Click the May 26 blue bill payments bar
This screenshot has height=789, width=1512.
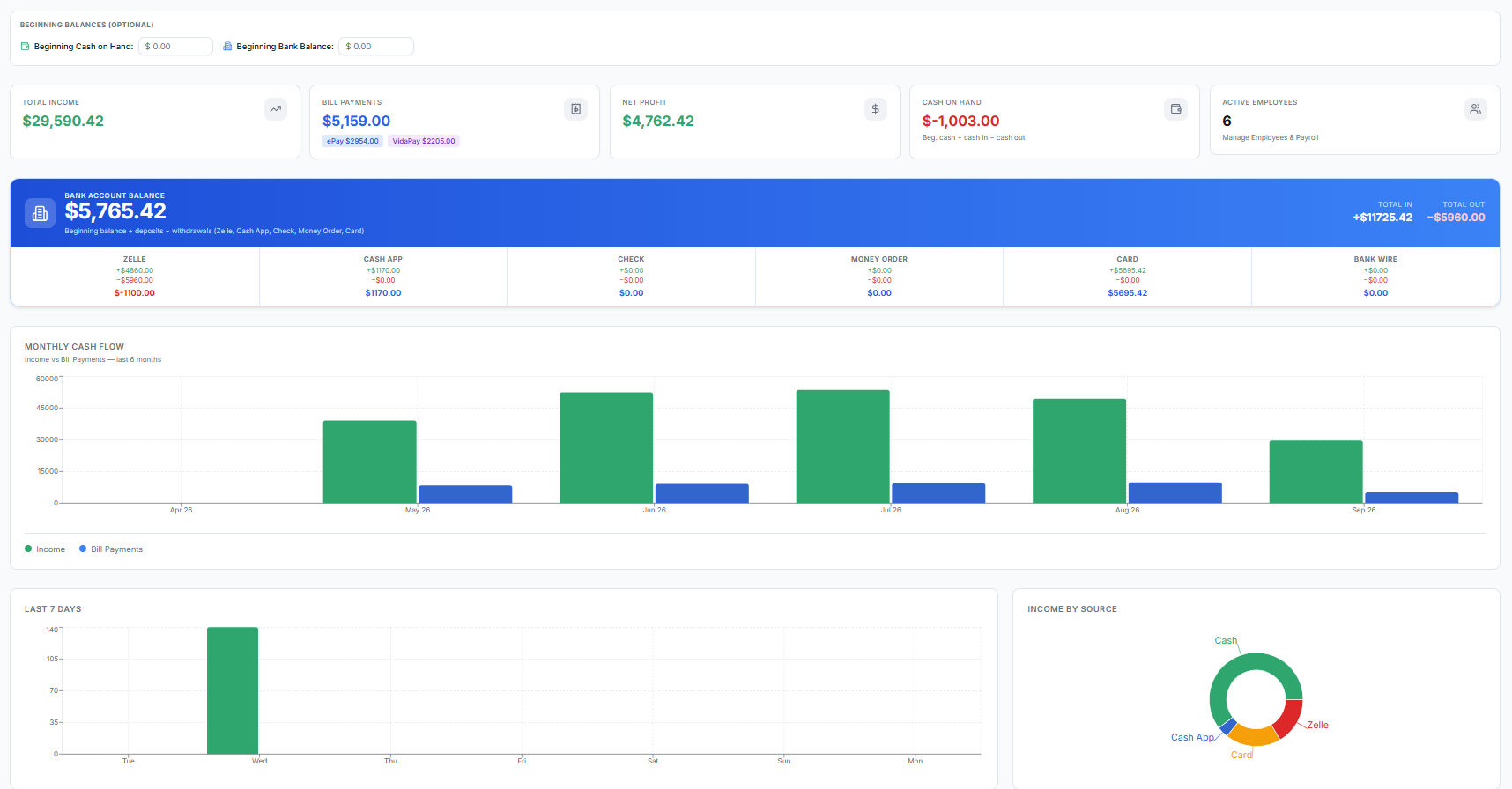coord(465,495)
